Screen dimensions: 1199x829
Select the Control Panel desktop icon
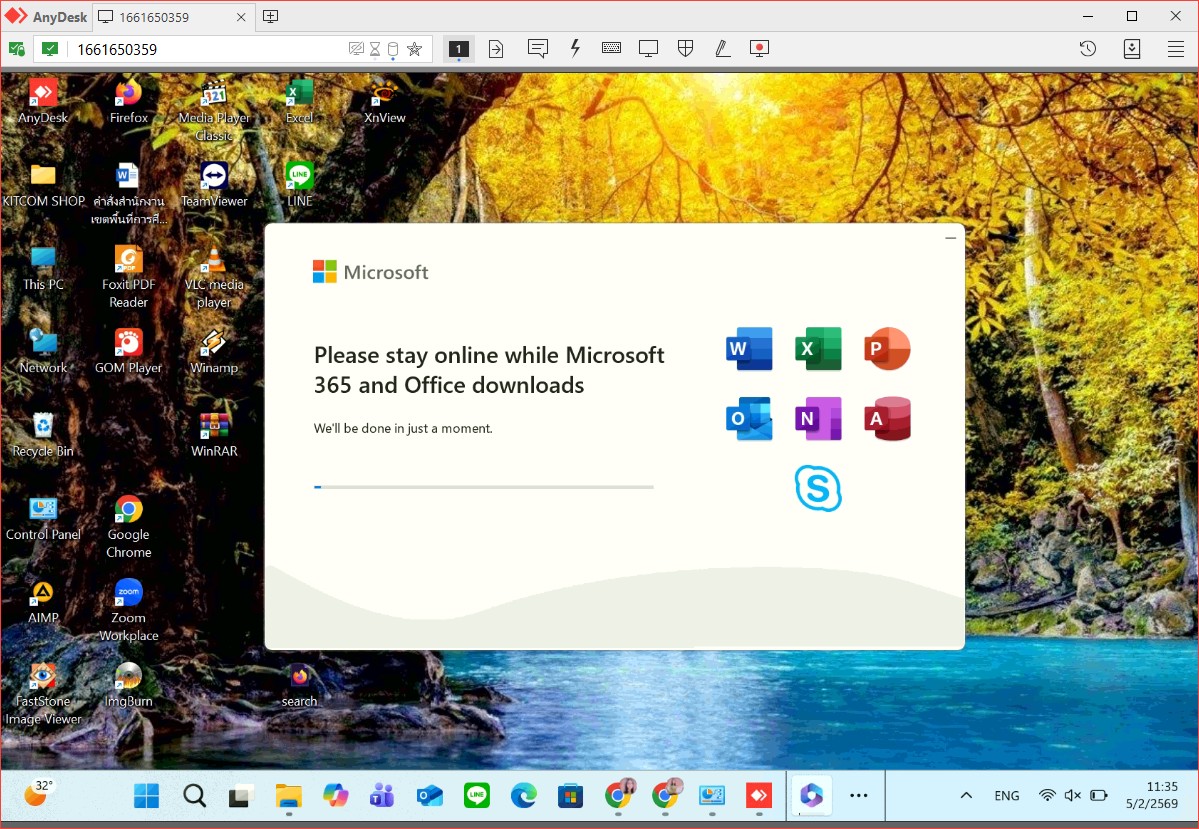tap(43, 519)
